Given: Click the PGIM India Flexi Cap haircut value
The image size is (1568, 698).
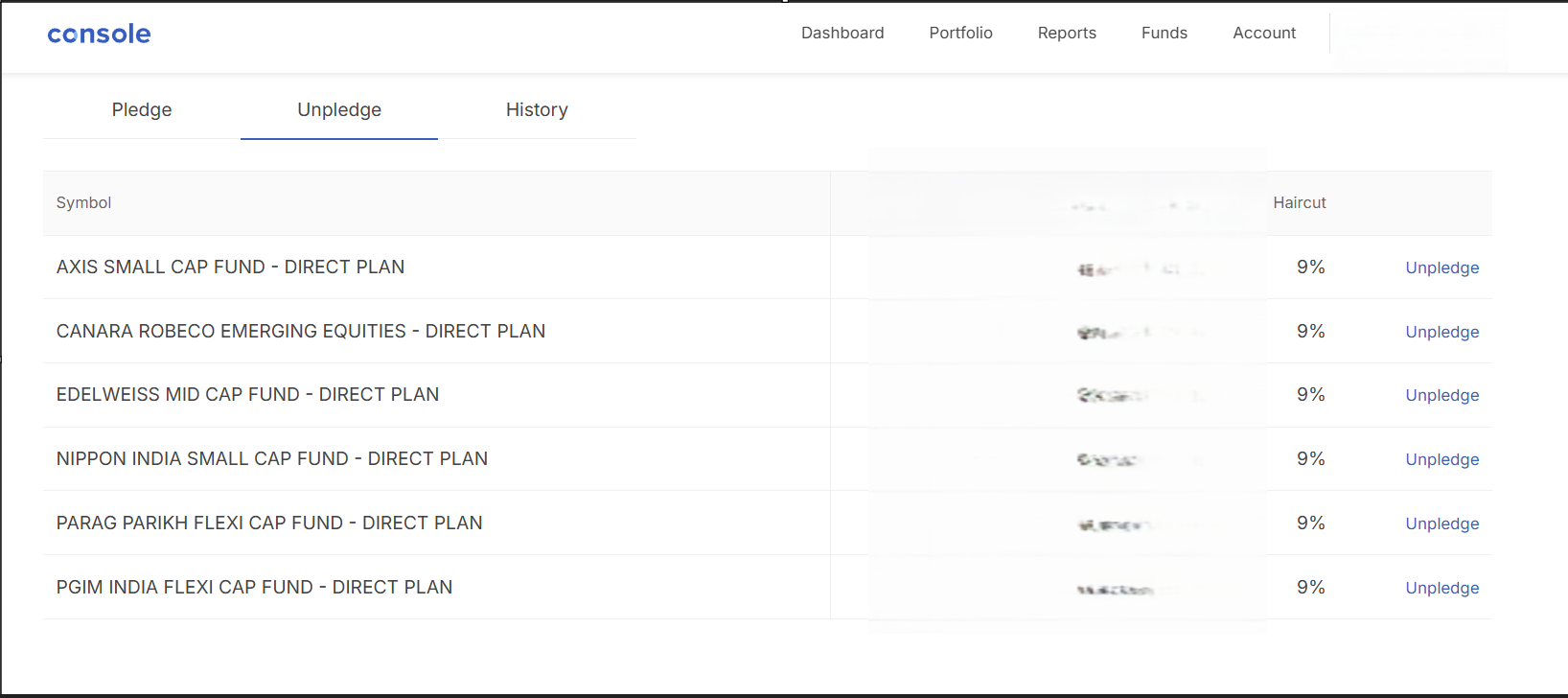Looking at the screenshot, I should click(1310, 588).
